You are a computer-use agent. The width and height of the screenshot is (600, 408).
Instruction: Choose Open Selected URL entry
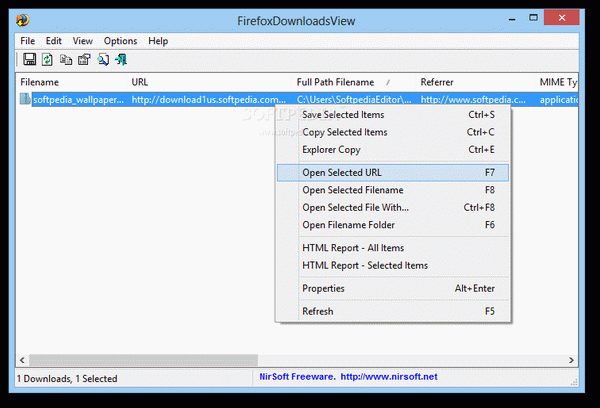[393, 173]
